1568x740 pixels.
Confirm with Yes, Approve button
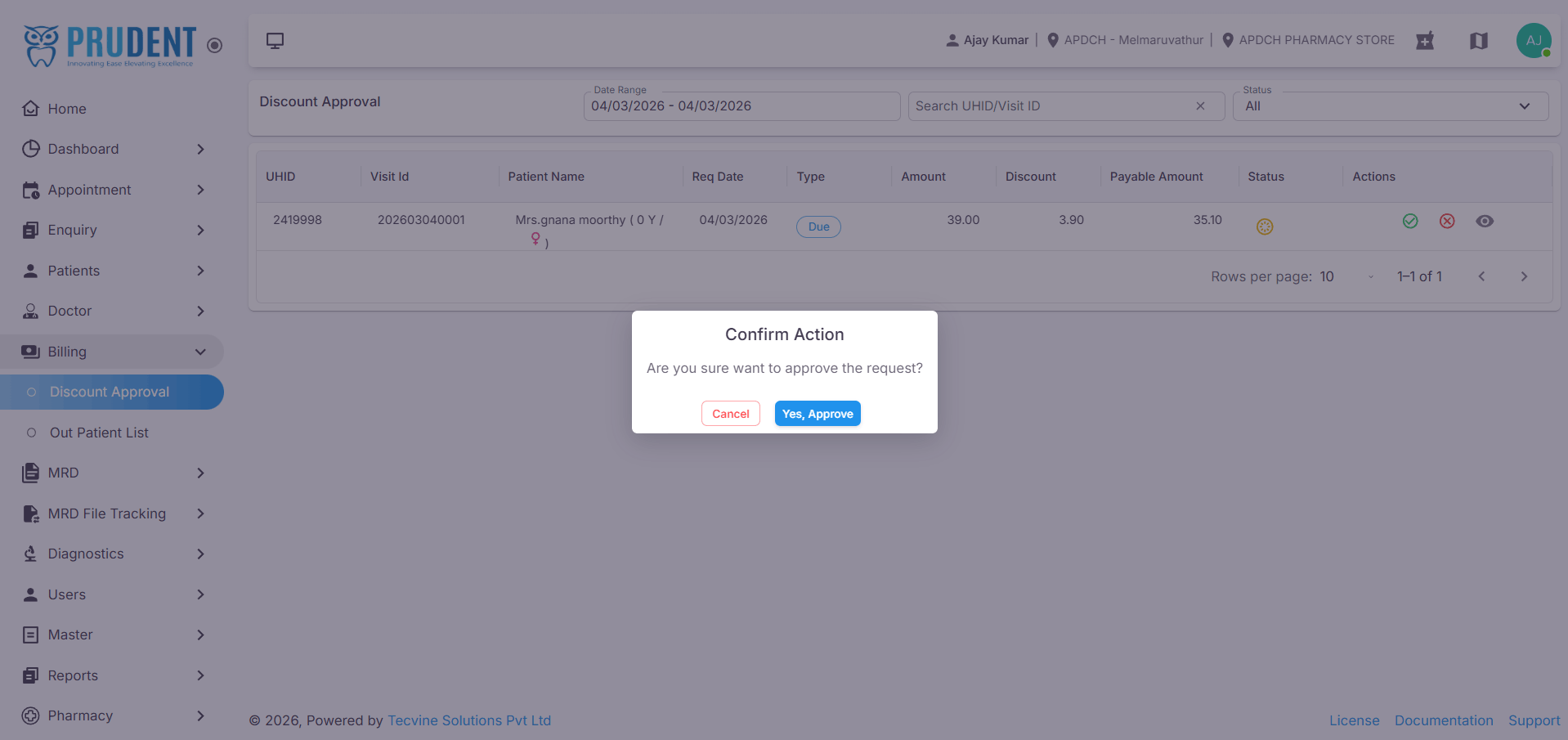tap(818, 414)
